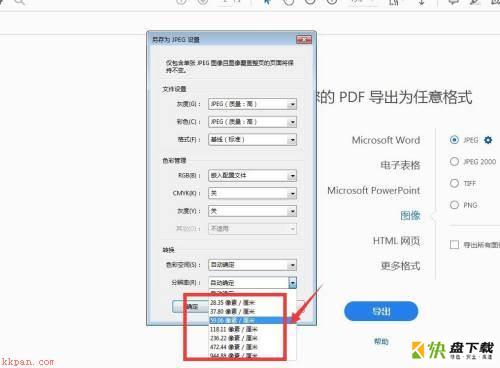
Task: Open the 彩色(C) quality dropdown
Action: (x=252, y=122)
